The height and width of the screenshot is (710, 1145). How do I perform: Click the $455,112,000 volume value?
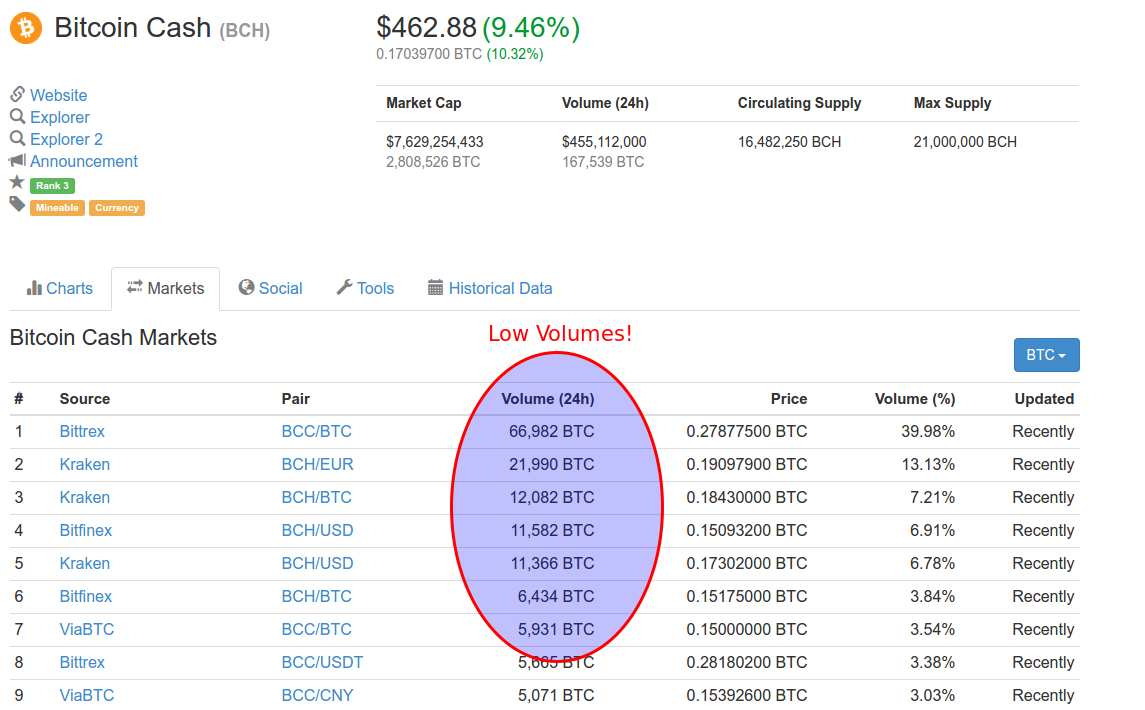pyautogui.click(x=604, y=142)
